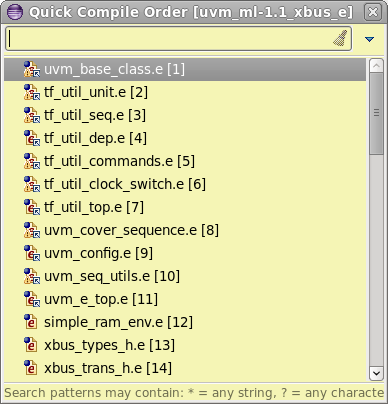Click the file icon beside simple_ram_env.e
Viewport: 388px width, 404px height.
pos(31,322)
